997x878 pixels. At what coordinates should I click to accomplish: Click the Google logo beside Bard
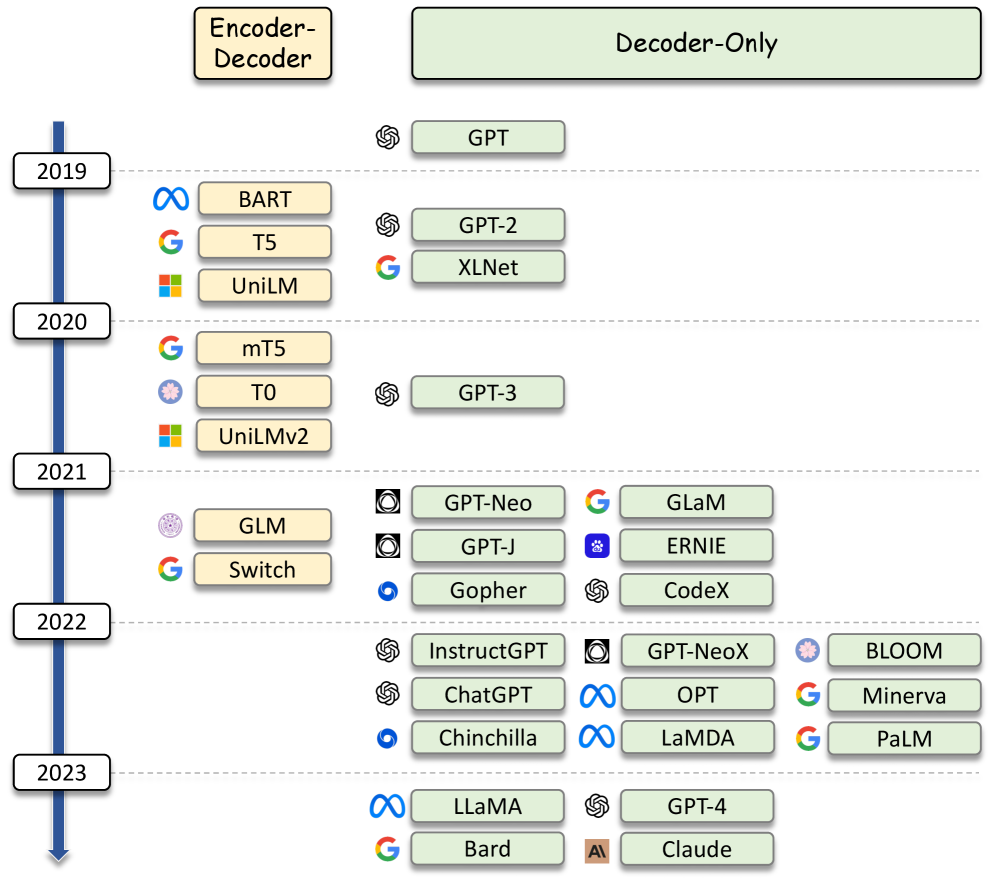click(387, 849)
